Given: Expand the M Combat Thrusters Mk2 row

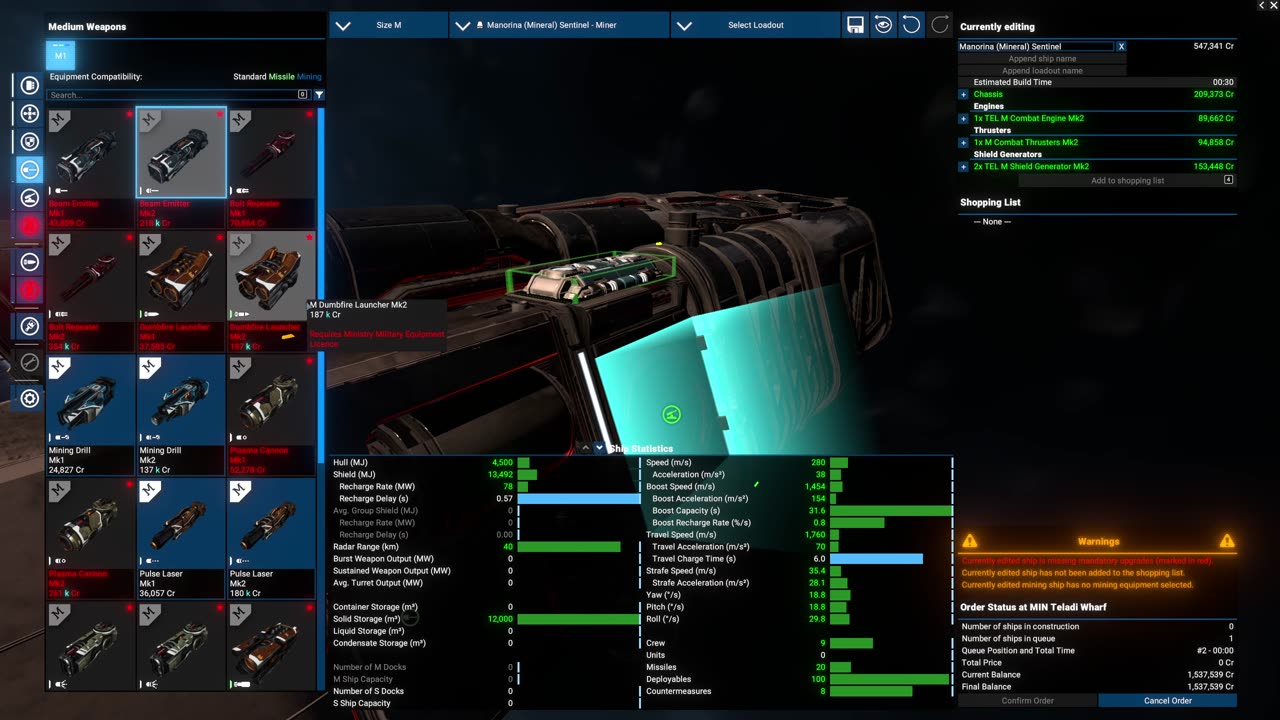Looking at the screenshot, I should click(x=964, y=142).
